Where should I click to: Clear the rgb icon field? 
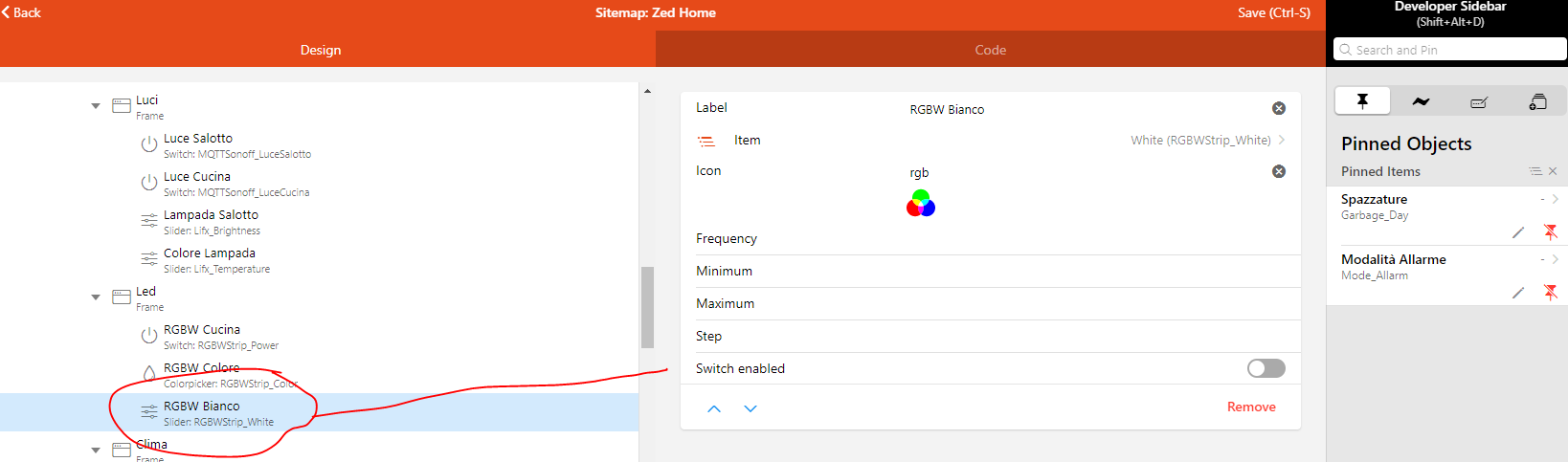click(1278, 172)
